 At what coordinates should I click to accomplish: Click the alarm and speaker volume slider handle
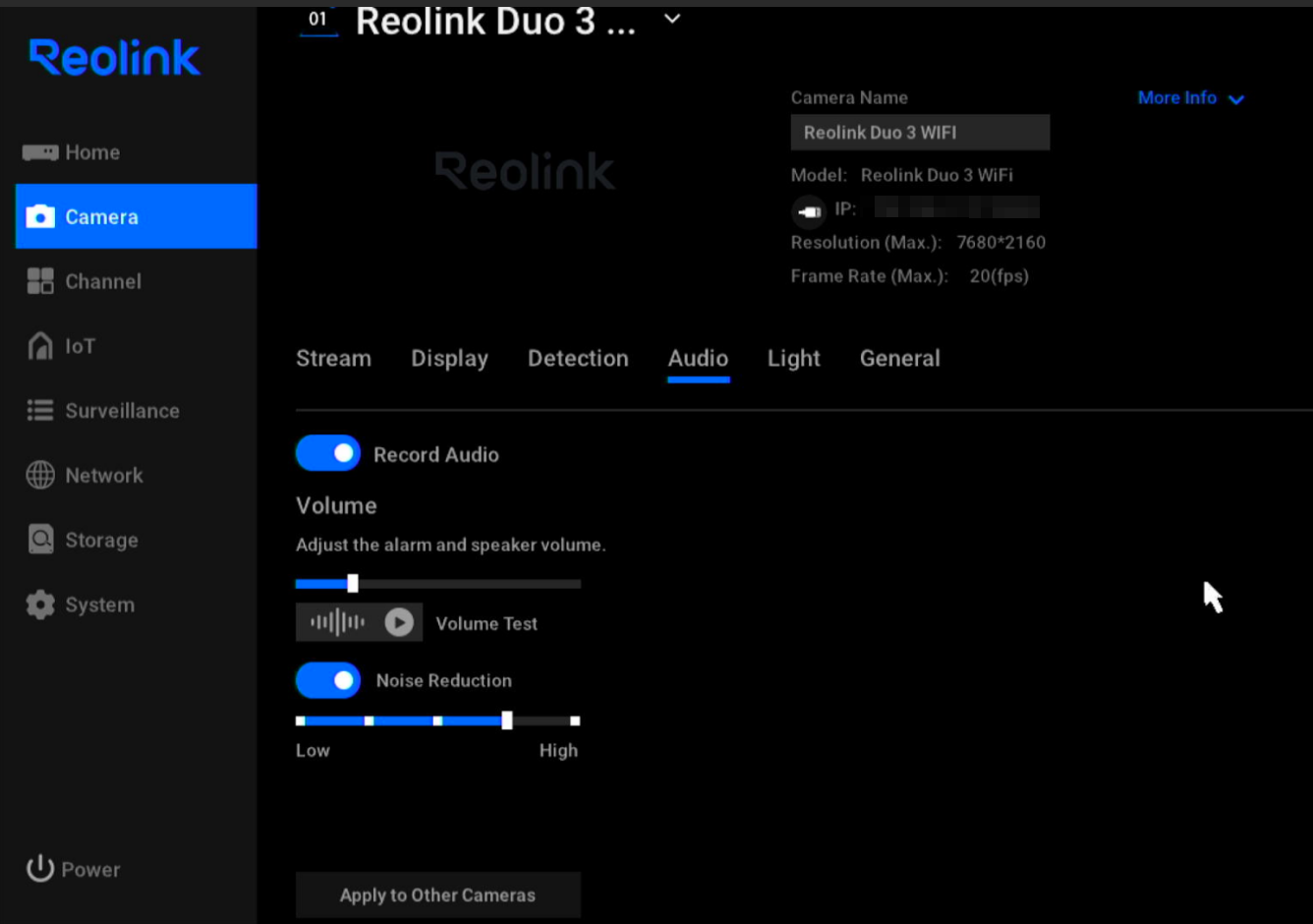pos(353,584)
